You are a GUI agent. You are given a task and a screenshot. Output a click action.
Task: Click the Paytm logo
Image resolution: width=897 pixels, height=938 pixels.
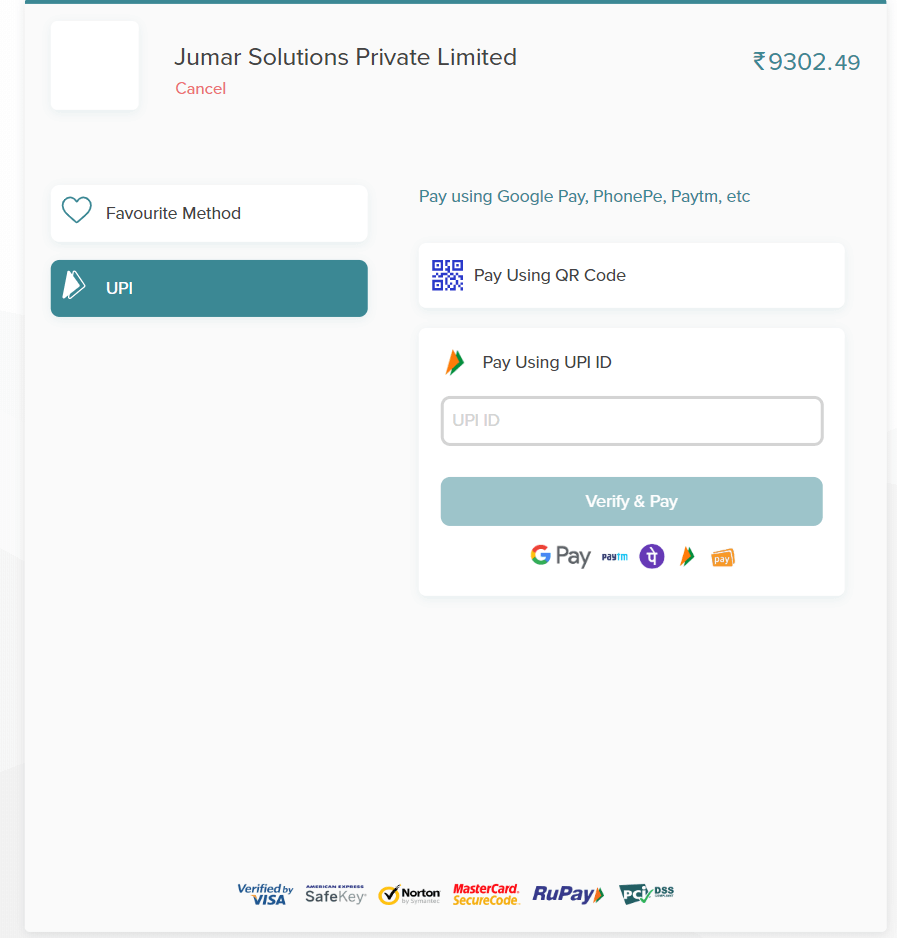pyautogui.click(x=615, y=557)
